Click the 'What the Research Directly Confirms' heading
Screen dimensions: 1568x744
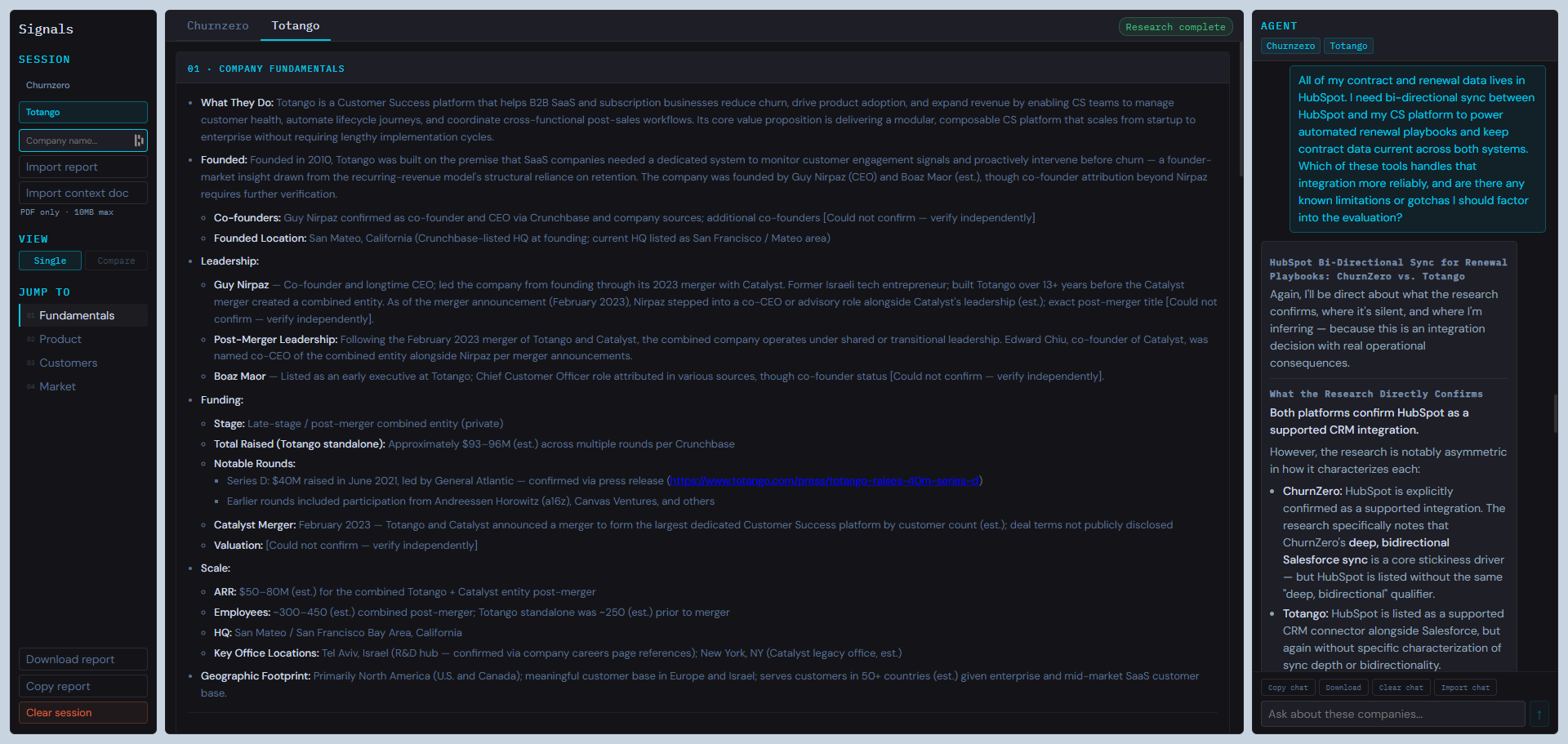coord(1376,394)
